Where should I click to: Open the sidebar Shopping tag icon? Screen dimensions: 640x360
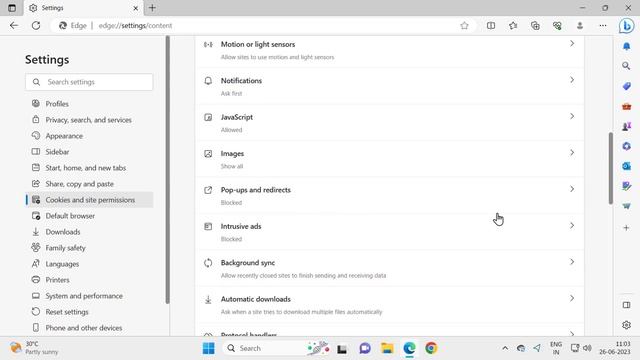coord(626,86)
